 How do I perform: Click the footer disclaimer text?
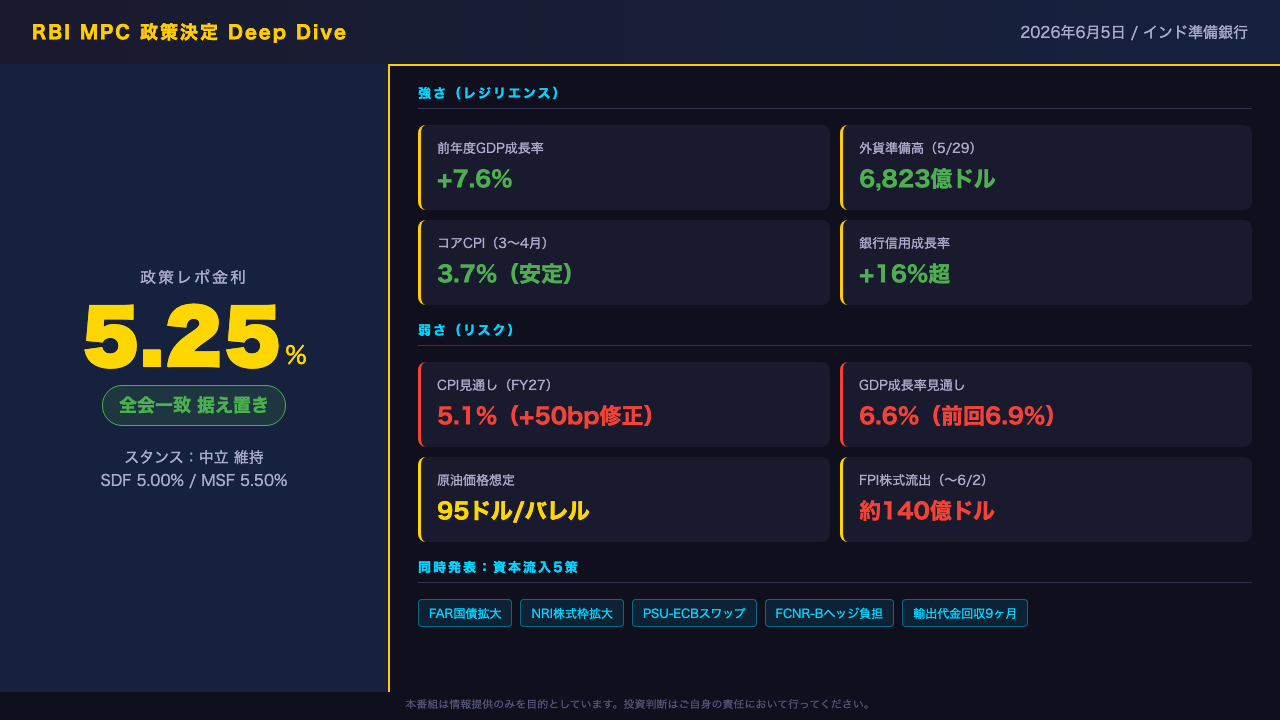click(640, 704)
